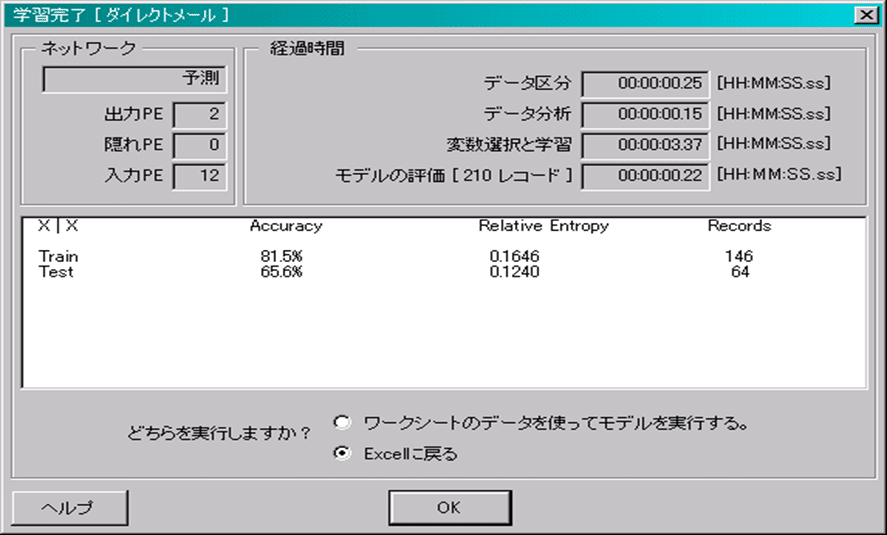Close the 学習完了 dialog window
Screen dimensions: 887x535
(x=866, y=15)
